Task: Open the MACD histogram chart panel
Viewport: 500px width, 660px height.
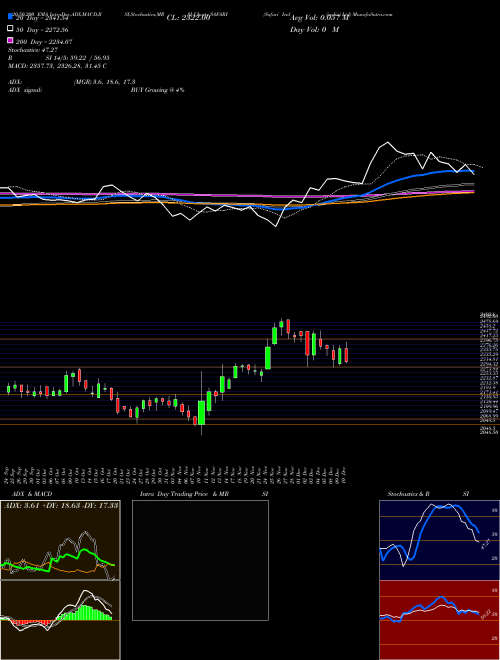Action: coord(60,620)
